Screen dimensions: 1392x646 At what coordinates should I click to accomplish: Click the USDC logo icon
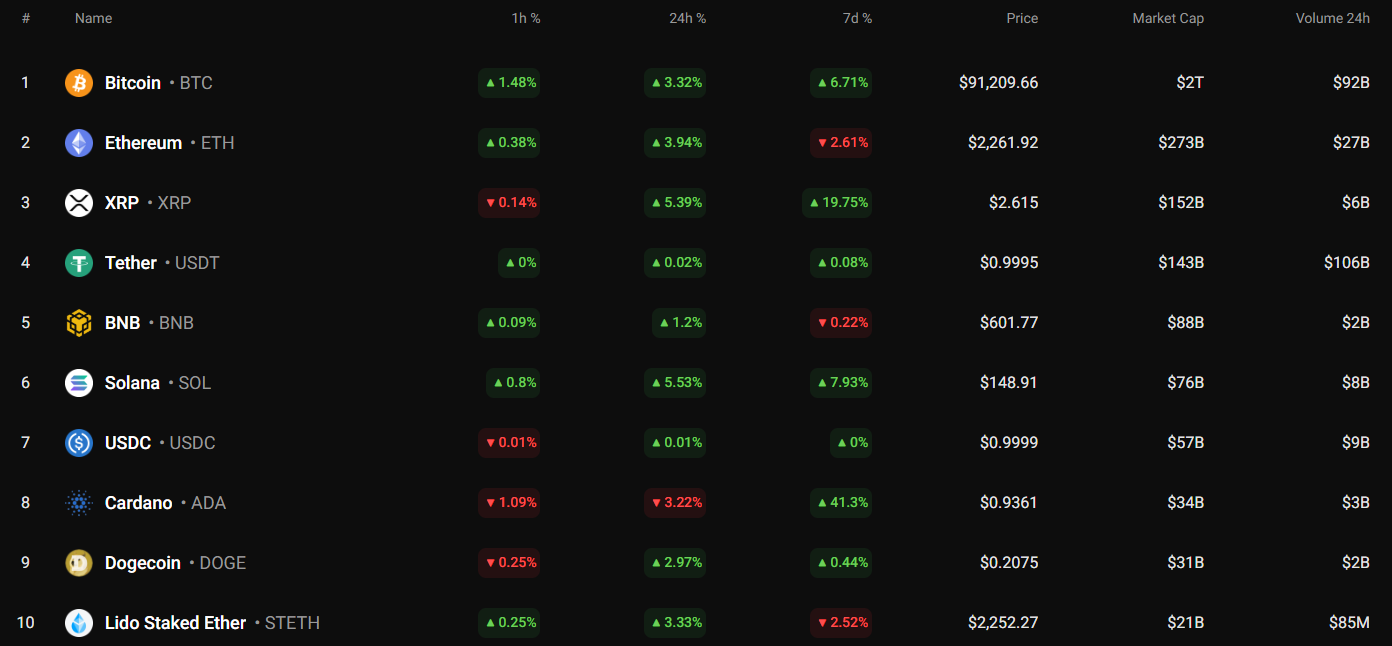click(x=79, y=443)
